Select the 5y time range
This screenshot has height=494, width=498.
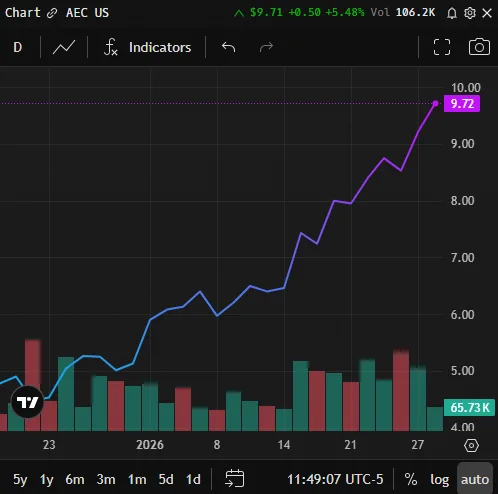(x=20, y=479)
